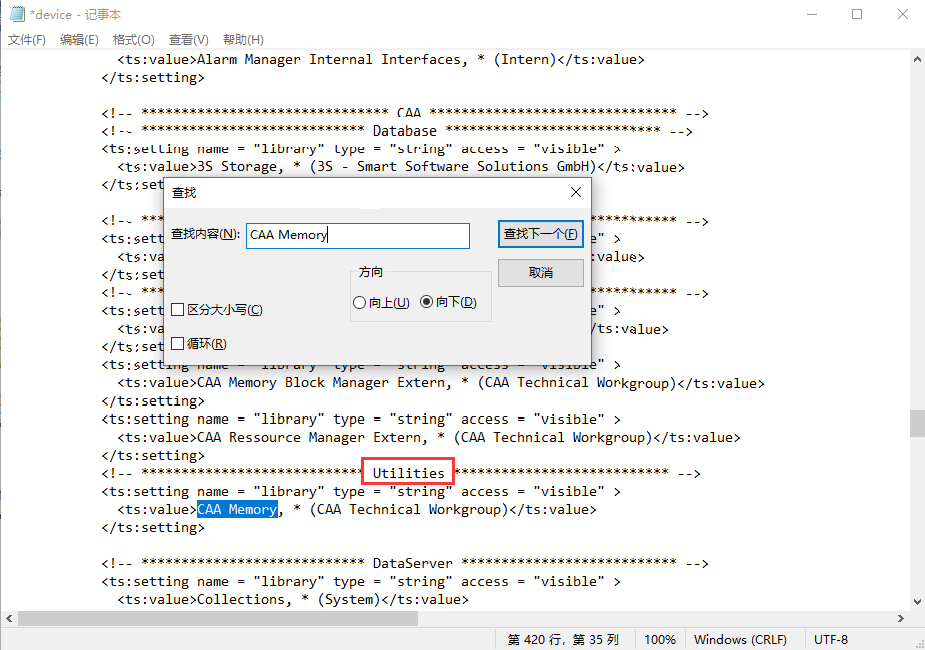Image resolution: width=925 pixels, height=650 pixels.
Task: Click the vertical scrollbar up arrow
Action: 916,59
